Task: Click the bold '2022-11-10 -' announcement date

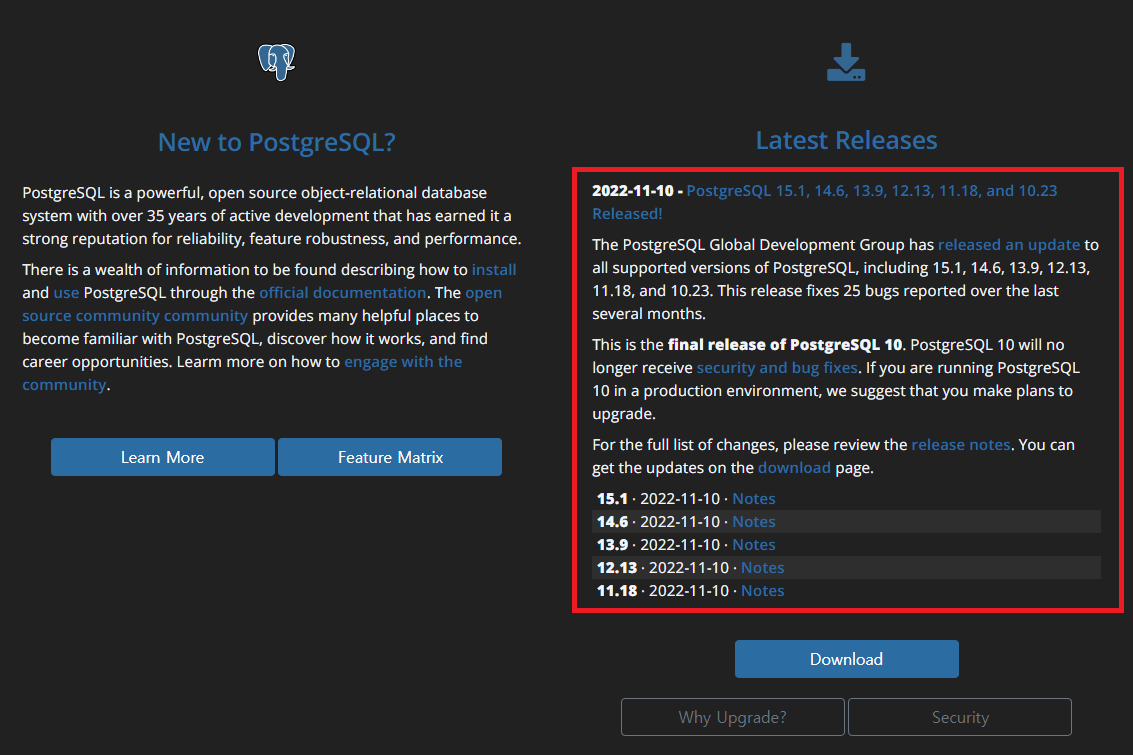Action: click(637, 191)
